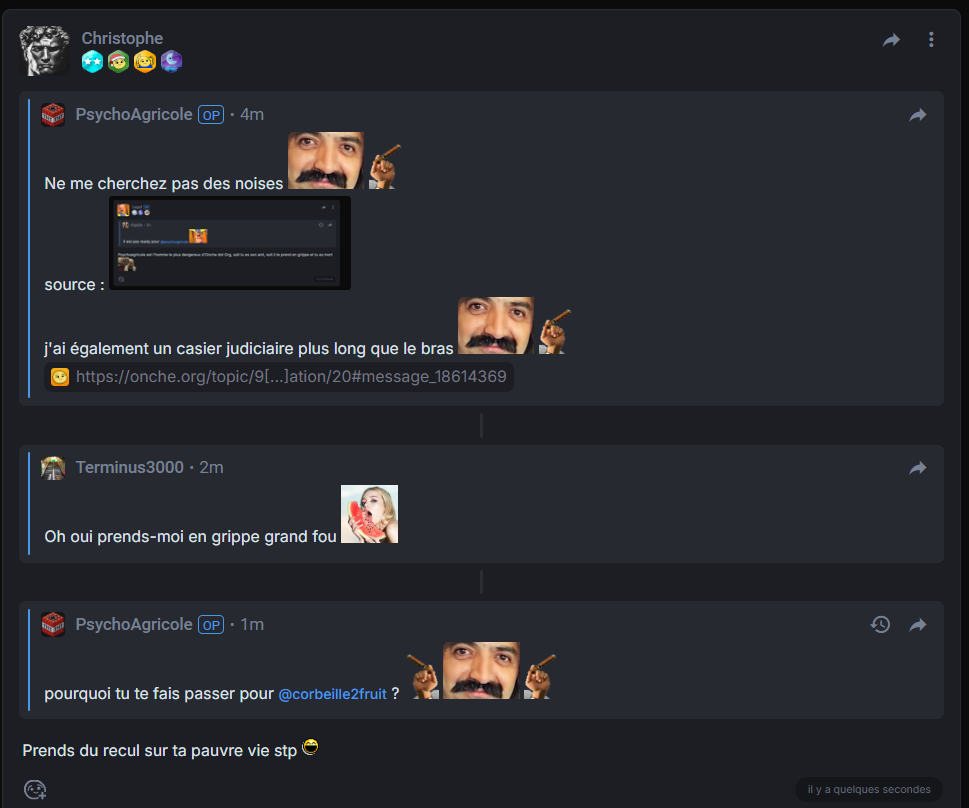
Task: Jump to the Terminus3000 quoted message
Action: pyautogui.click(x=918, y=468)
